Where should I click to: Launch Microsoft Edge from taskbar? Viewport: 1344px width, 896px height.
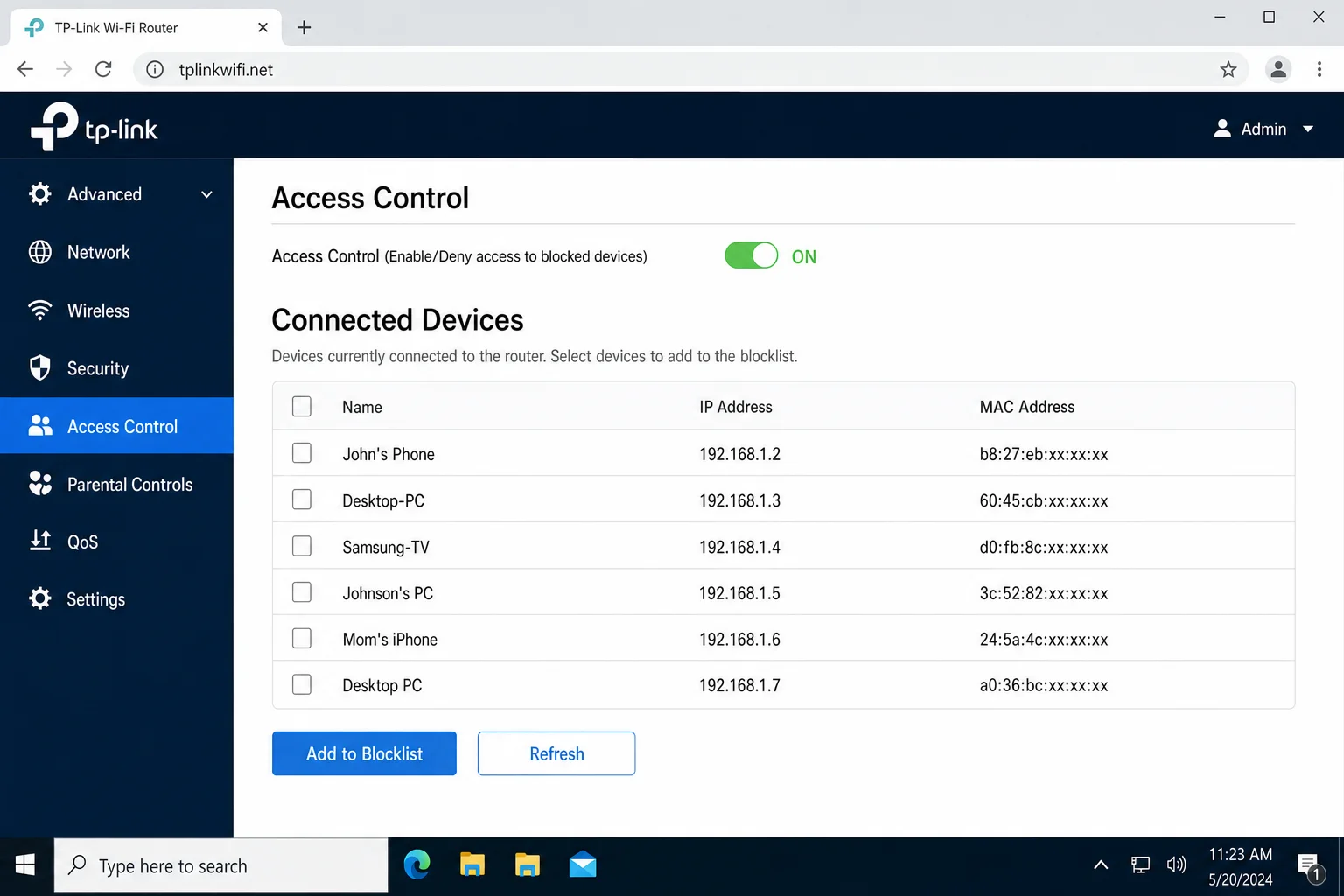[416, 865]
